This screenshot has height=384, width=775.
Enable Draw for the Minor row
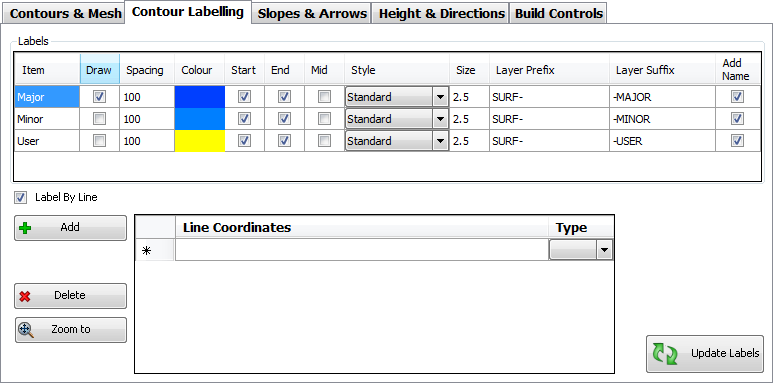tap(100, 119)
